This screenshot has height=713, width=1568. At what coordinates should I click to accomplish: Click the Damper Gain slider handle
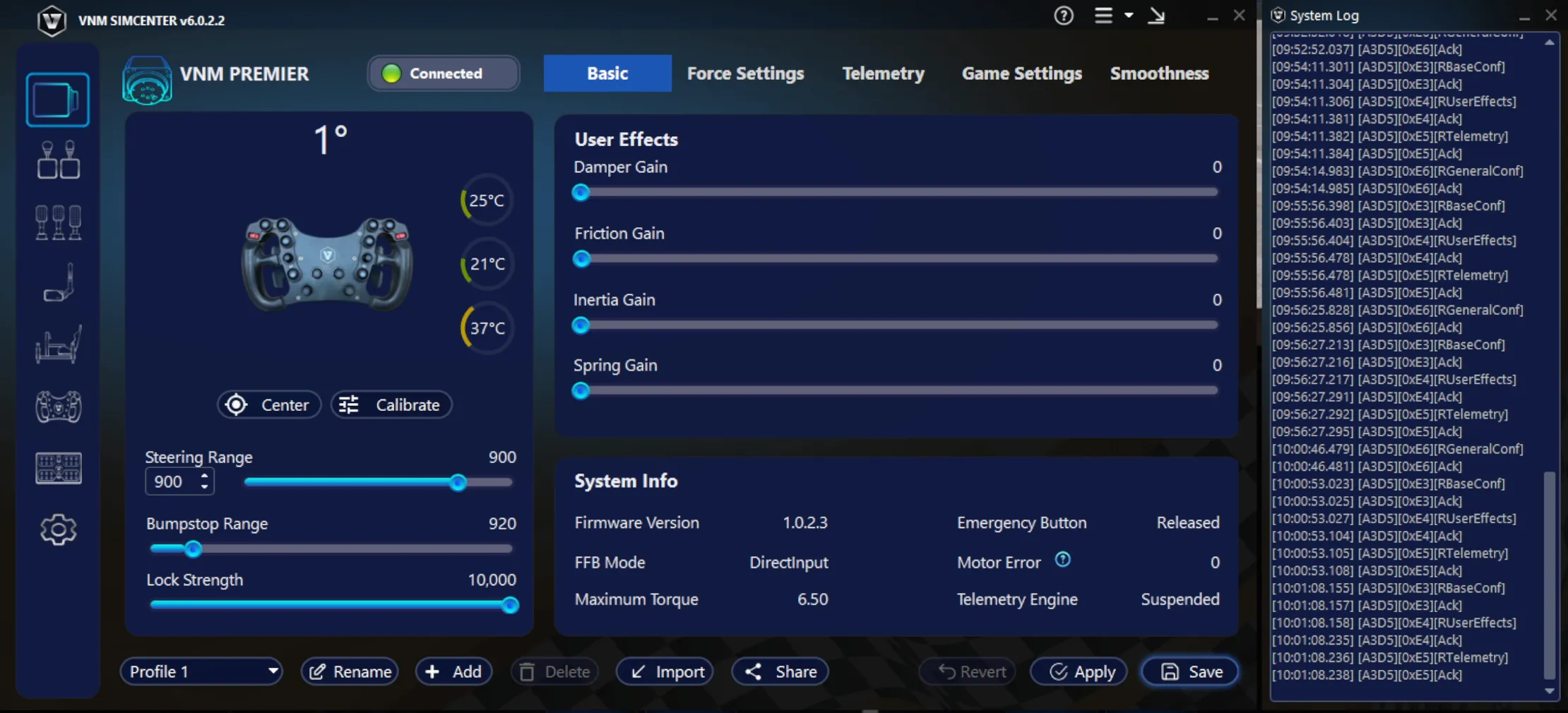[x=581, y=193]
